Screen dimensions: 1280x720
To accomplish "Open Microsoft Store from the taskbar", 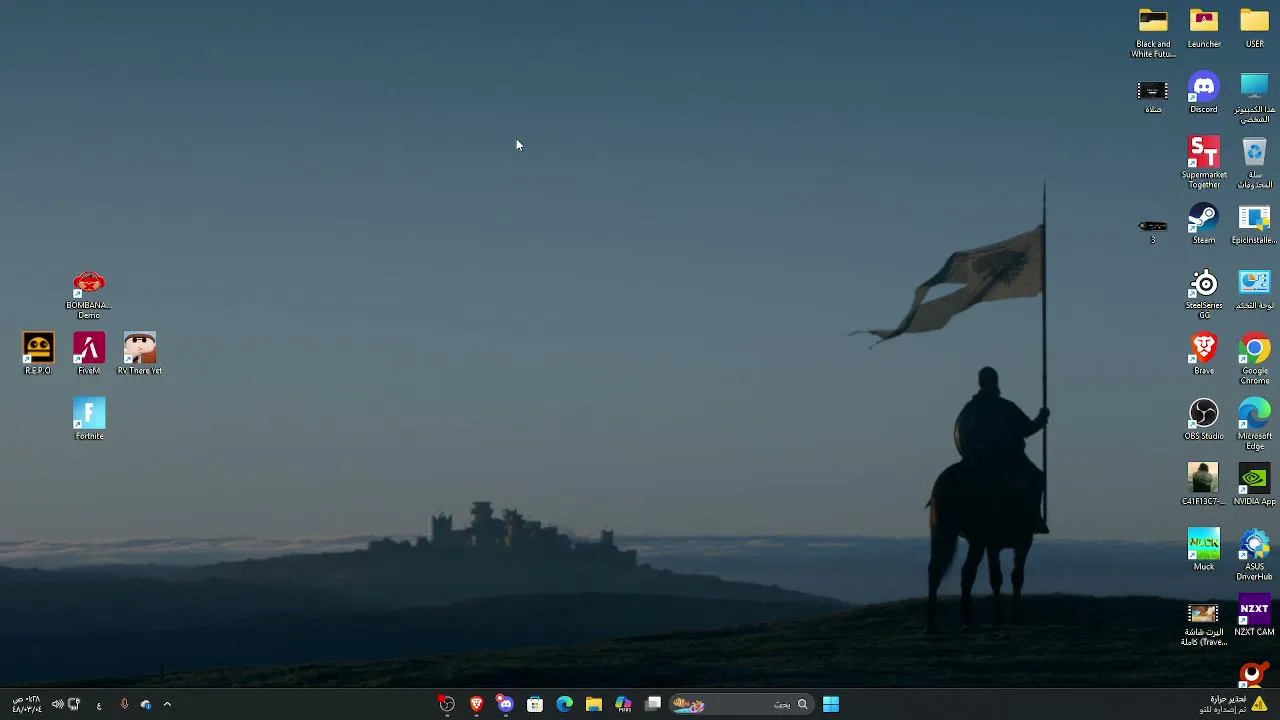I will point(535,704).
